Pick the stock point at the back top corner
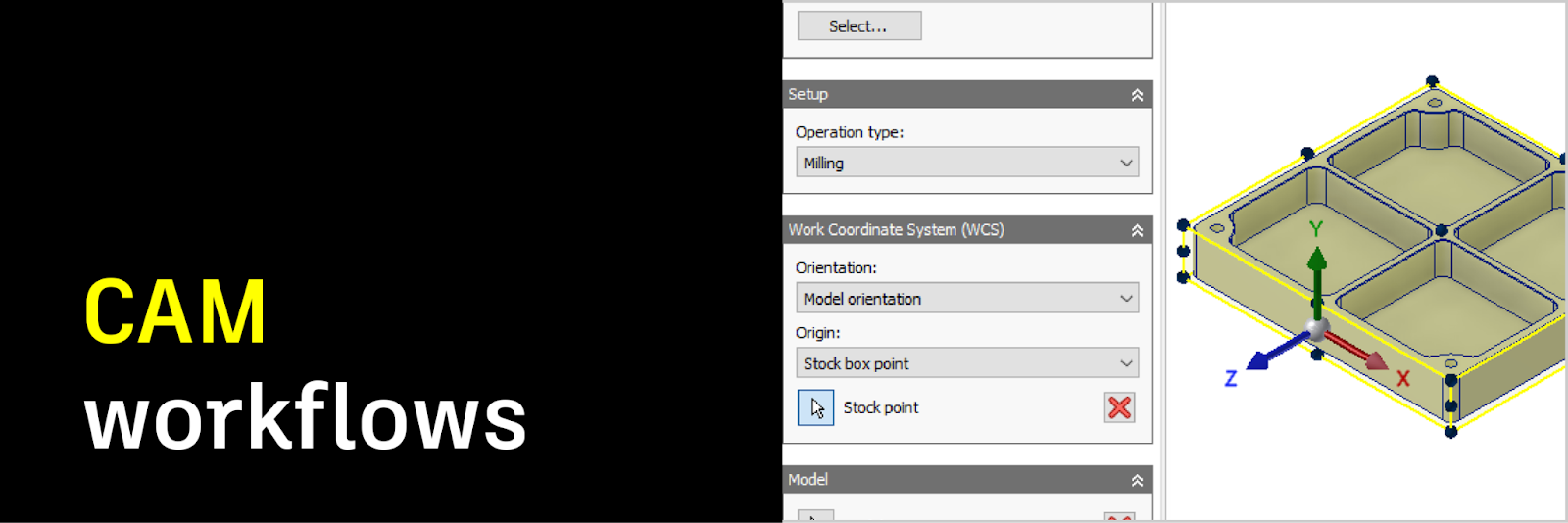This screenshot has height=523, width=1568. 1432,81
